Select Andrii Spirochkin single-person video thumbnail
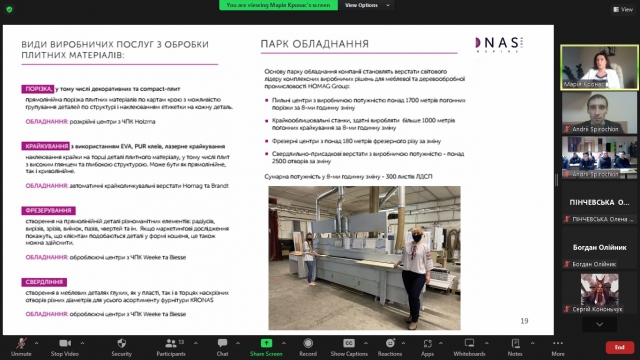640x360 pixels. click(599, 112)
